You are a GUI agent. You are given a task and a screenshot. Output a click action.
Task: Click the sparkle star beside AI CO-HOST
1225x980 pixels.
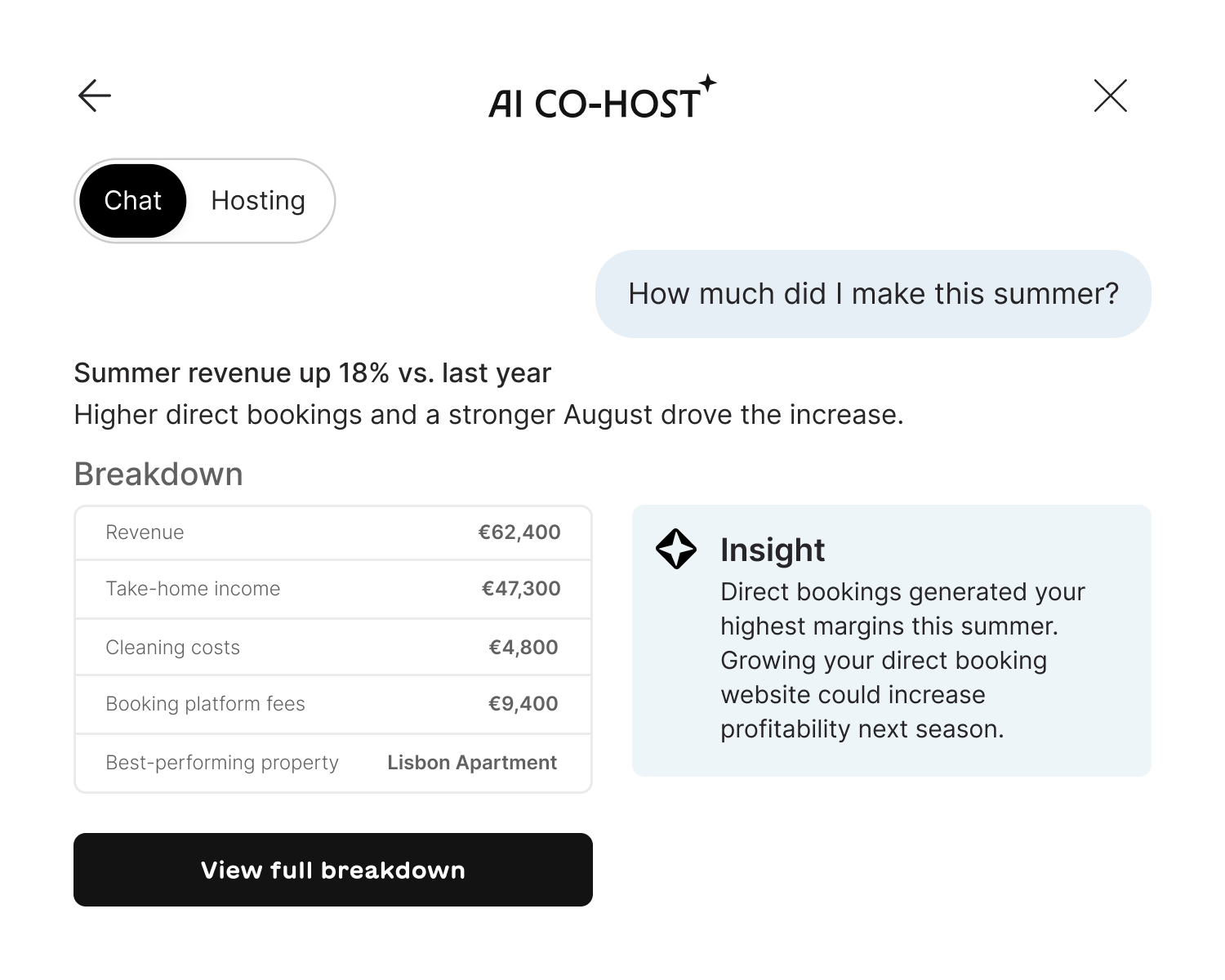708,83
